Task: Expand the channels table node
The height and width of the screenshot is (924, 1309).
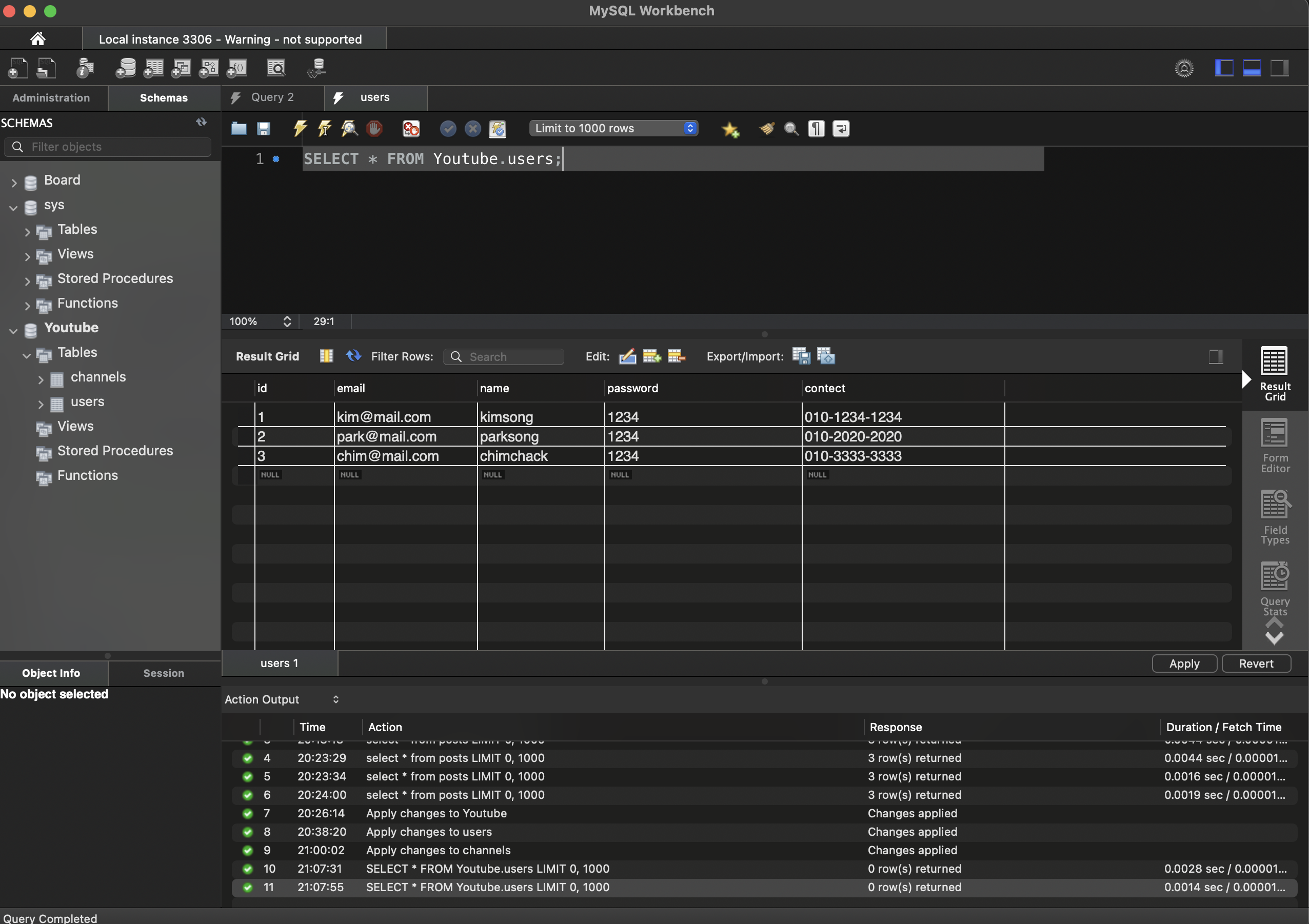Action: [x=41, y=379]
